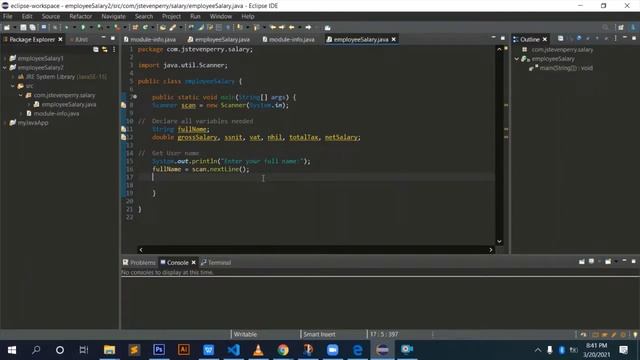Image resolution: width=640 pixels, height=360 pixels.
Task: Collapse the com.jstevenperry.salary package
Action: pos(21,95)
